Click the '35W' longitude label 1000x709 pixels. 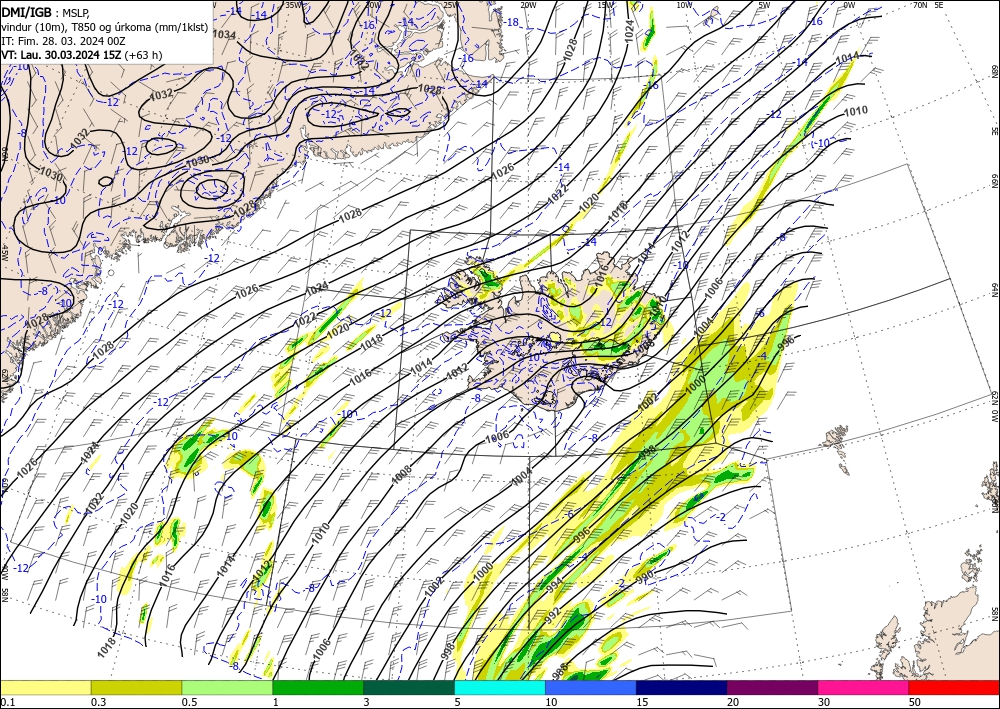293,5
